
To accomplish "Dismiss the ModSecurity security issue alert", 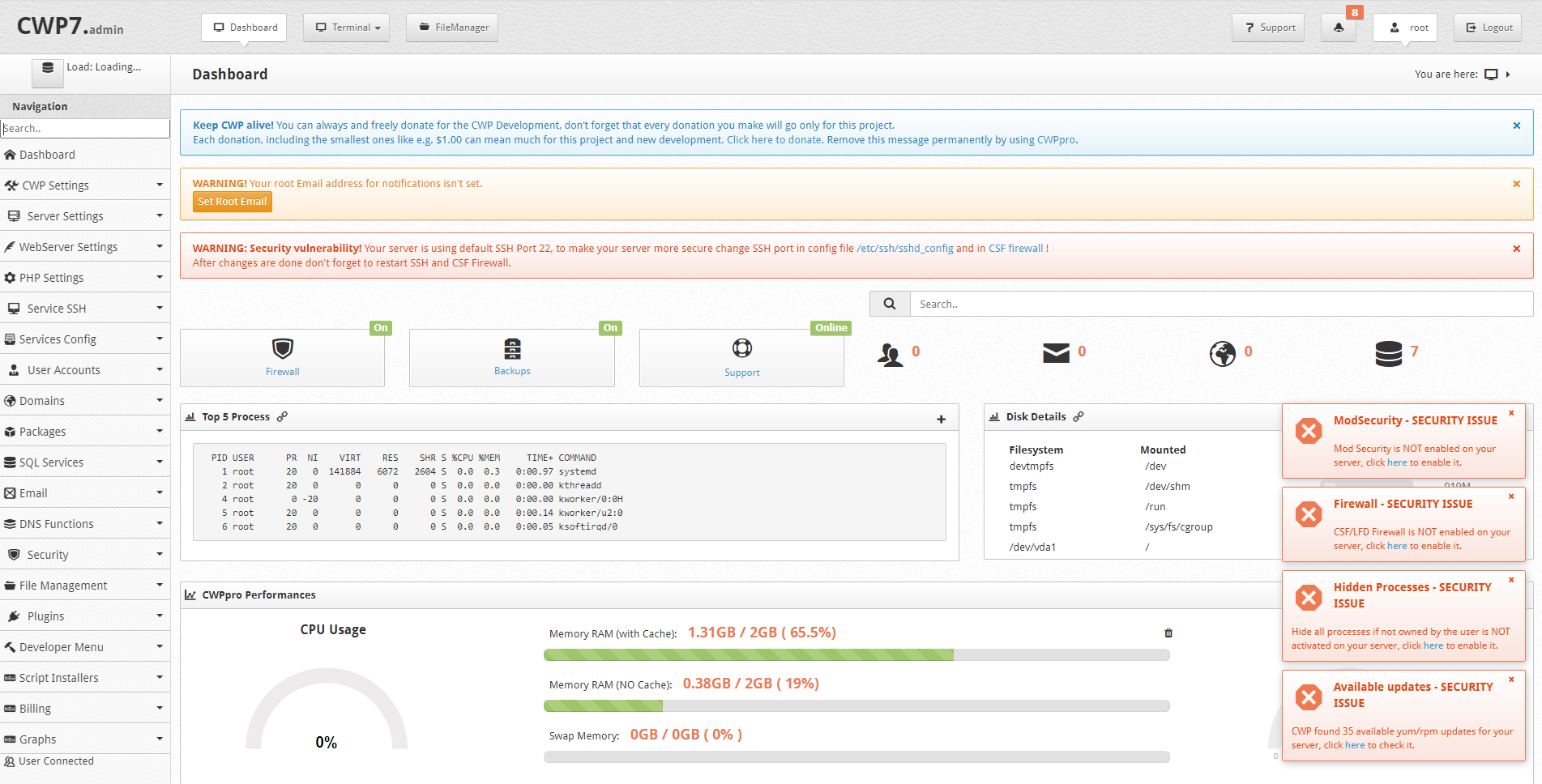I will click(x=1511, y=413).
